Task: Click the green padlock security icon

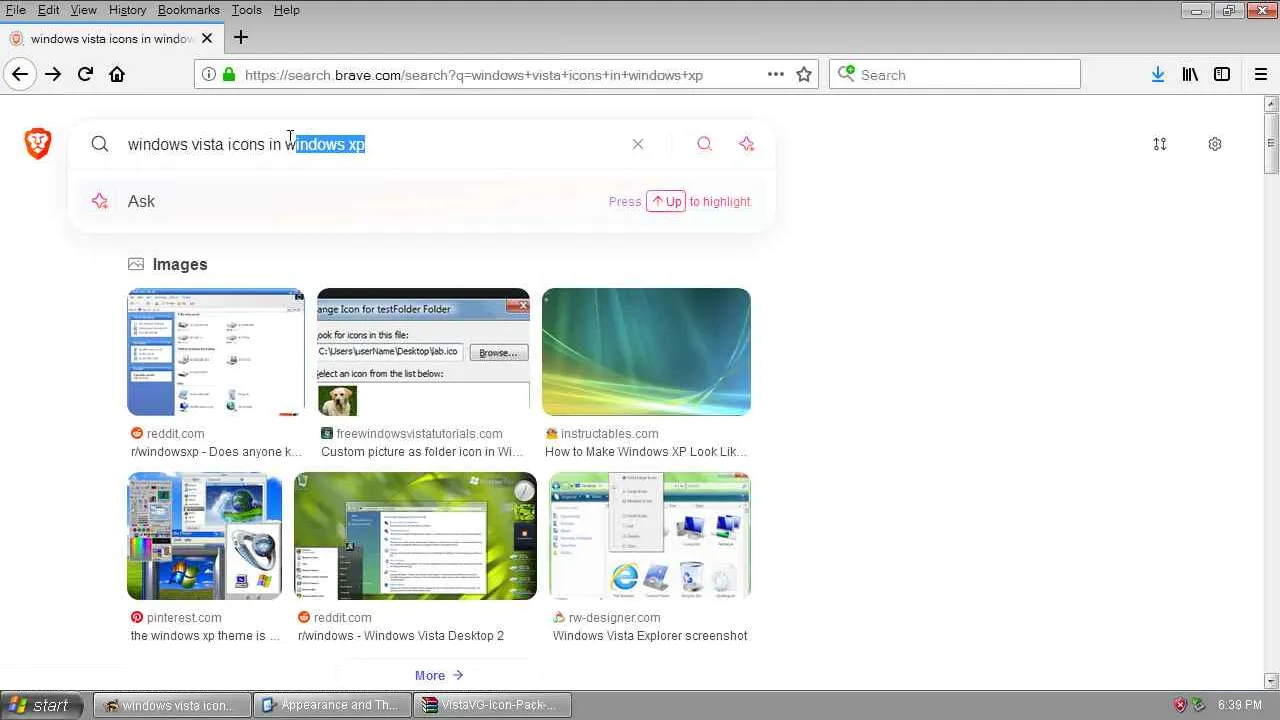Action: click(229, 74)
